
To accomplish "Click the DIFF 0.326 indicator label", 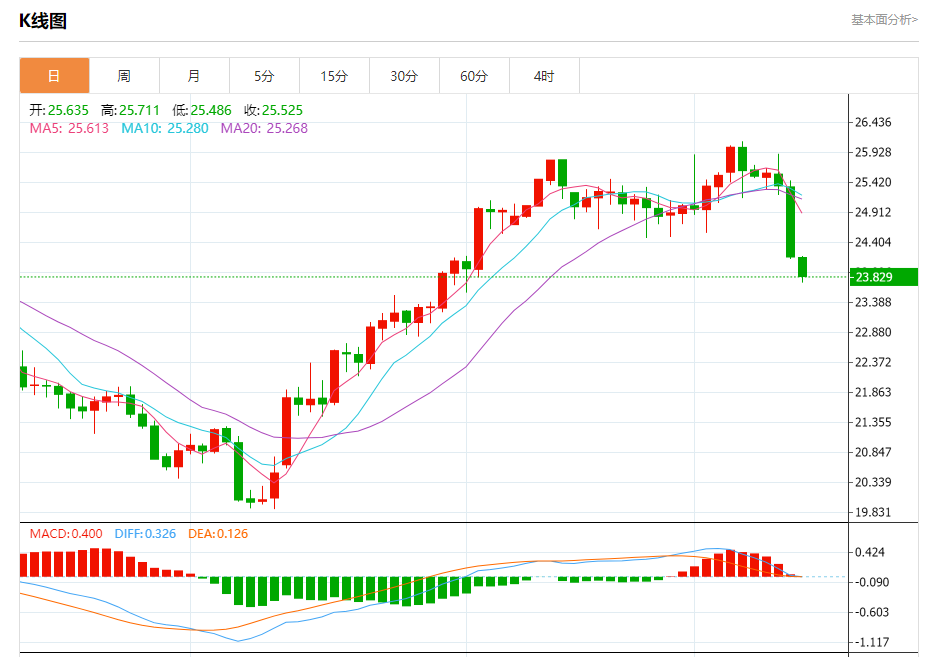I will point(145,534).
